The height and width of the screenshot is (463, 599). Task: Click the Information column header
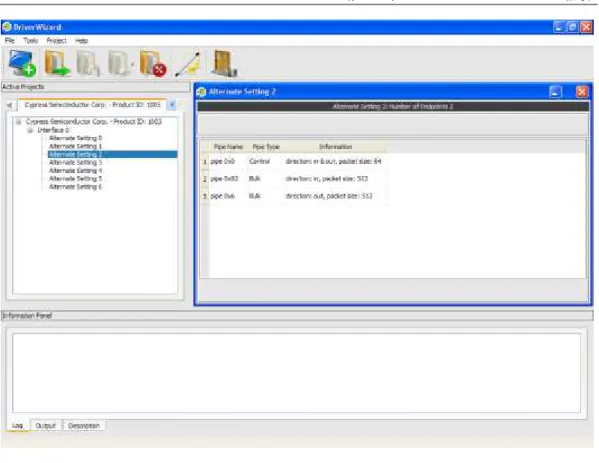(335, 147)
